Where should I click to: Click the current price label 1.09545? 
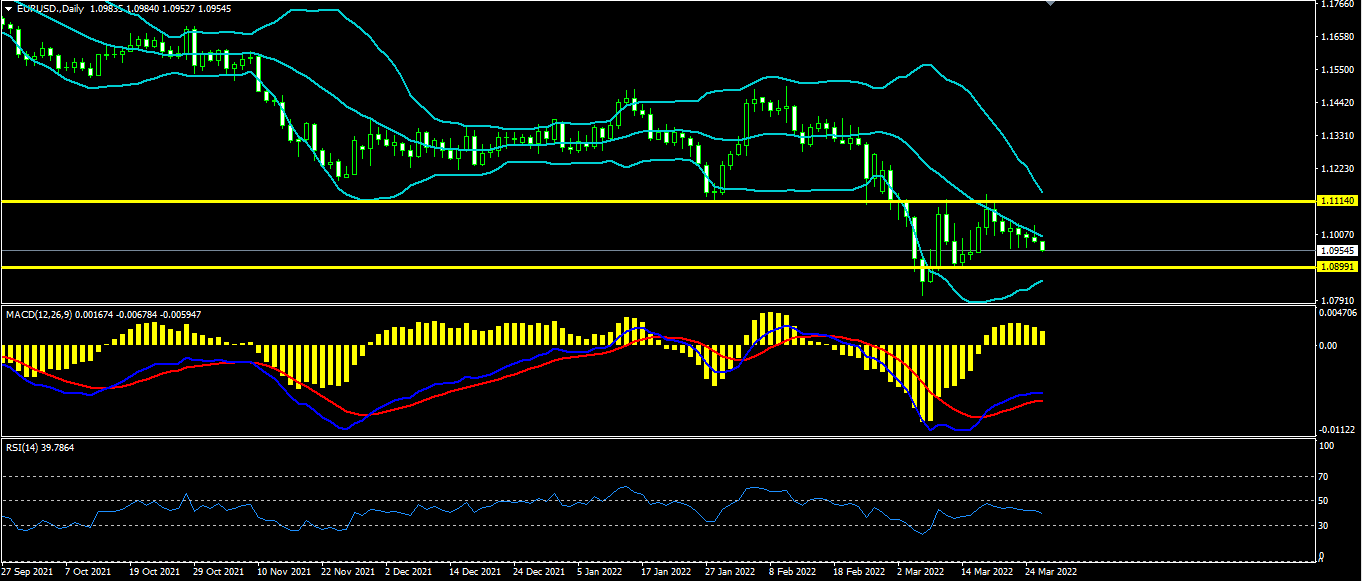click(1337, 250)
